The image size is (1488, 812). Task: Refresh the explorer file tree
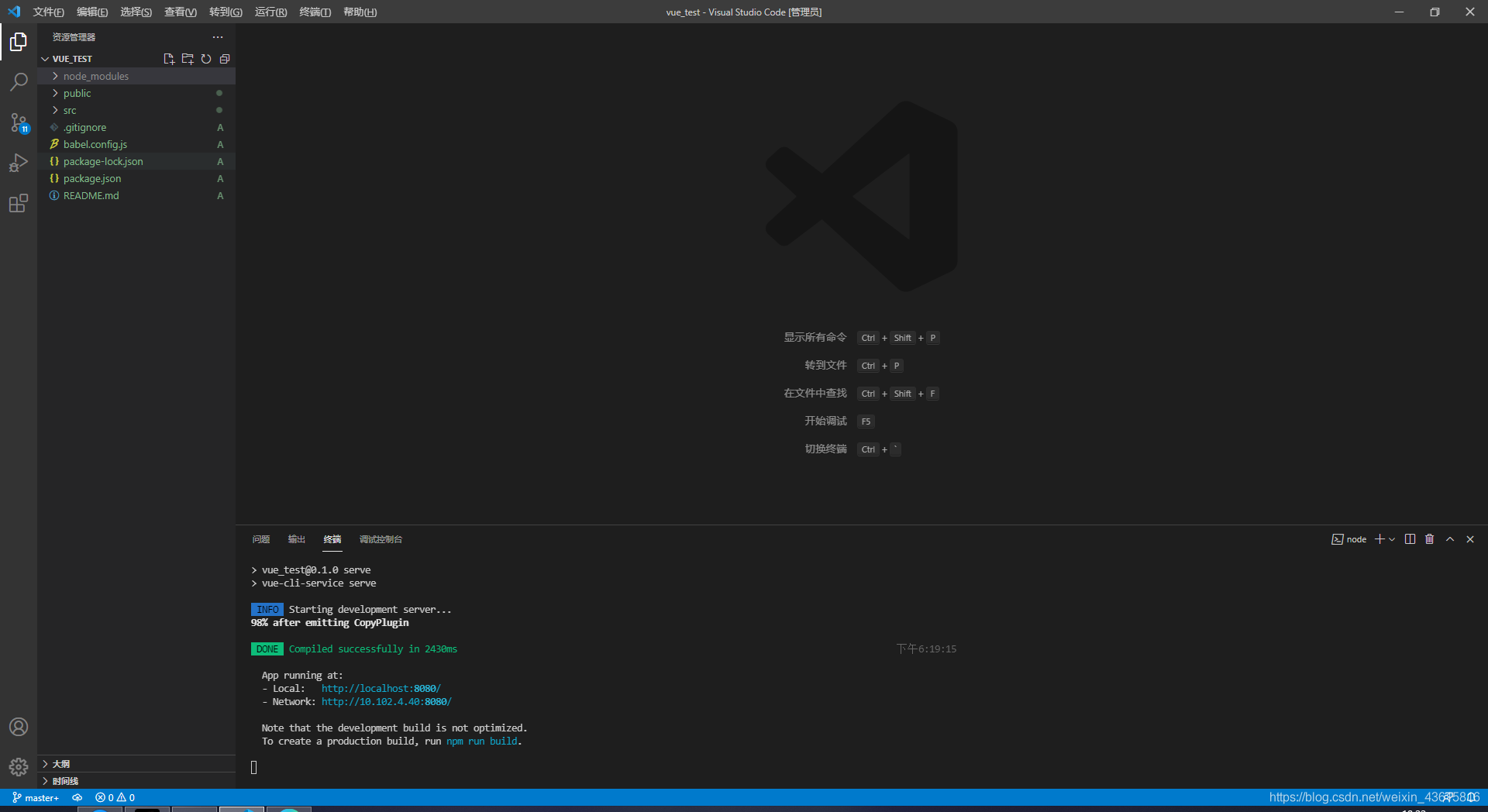(x=206, y=59)
